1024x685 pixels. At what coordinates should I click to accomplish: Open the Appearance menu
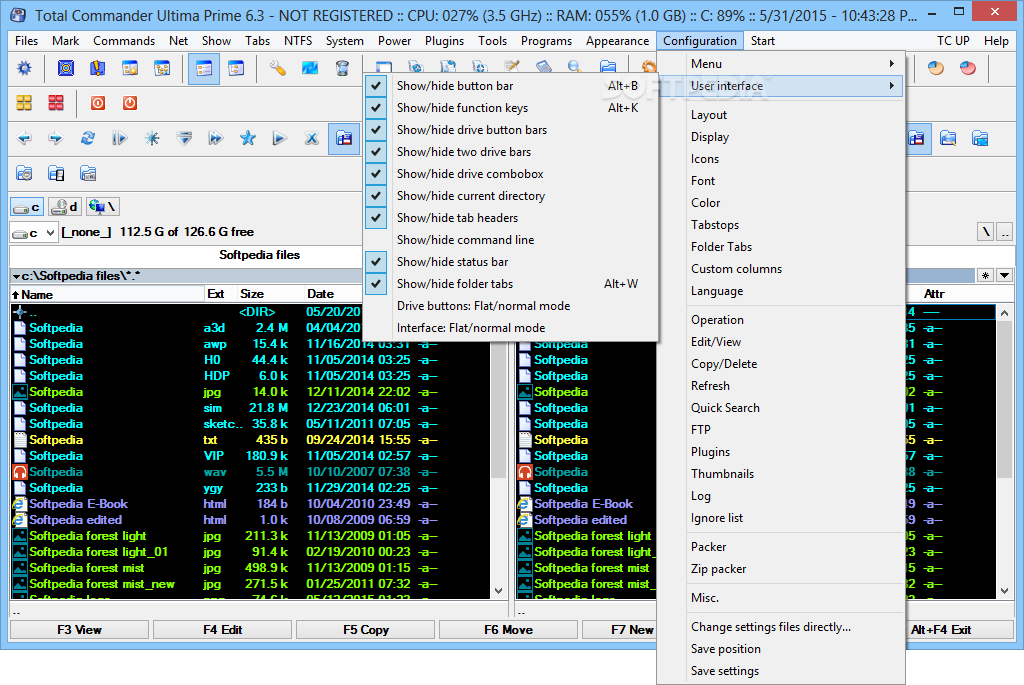point(617,40)
